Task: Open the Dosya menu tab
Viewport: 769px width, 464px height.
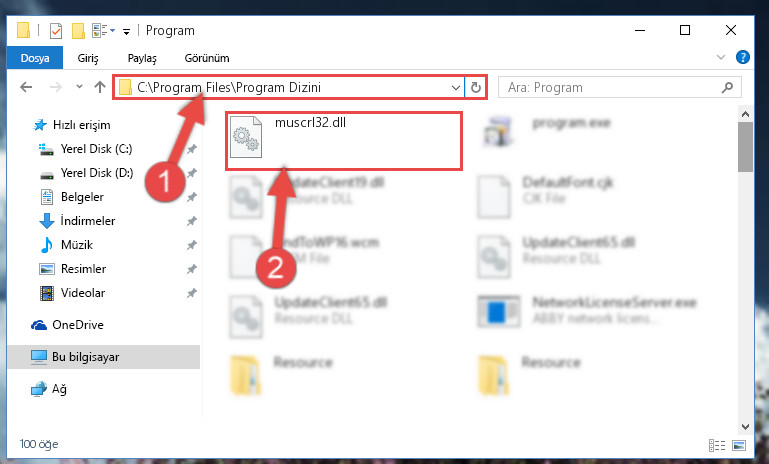Action: coord(35,58)
